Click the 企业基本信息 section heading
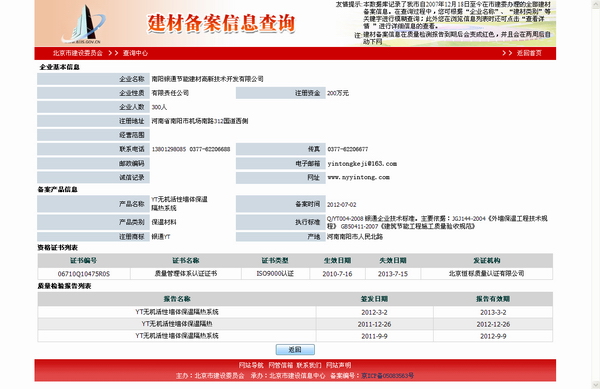 pos(59,67)
